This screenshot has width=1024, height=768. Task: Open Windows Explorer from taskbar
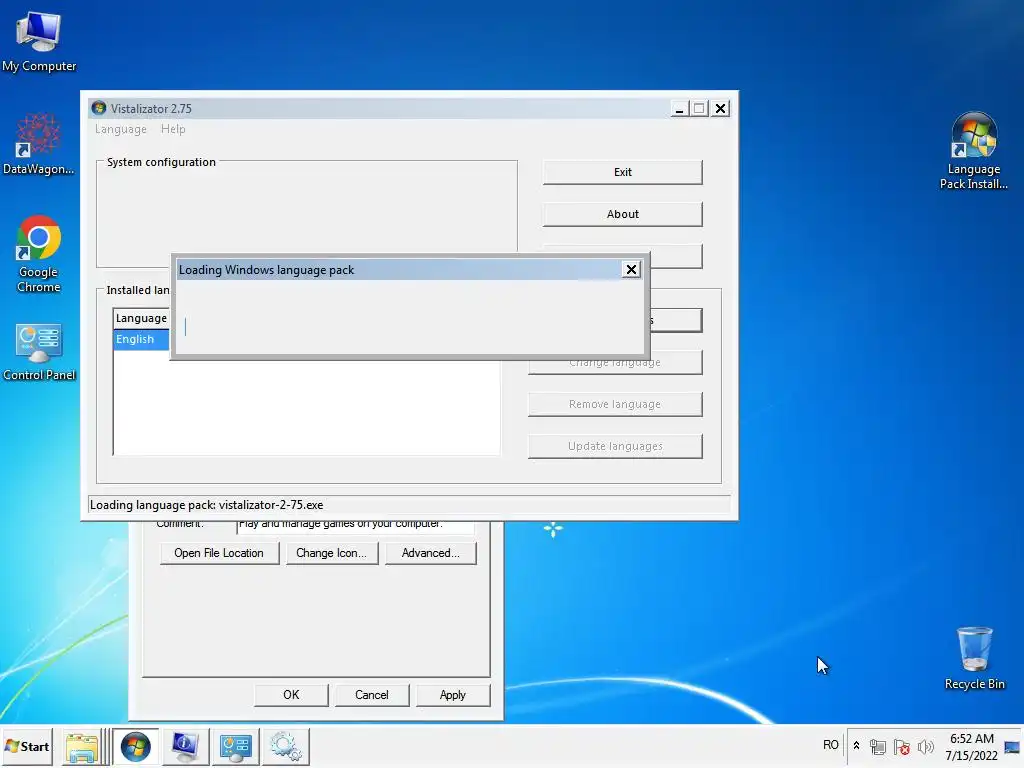tap(81, 746)
